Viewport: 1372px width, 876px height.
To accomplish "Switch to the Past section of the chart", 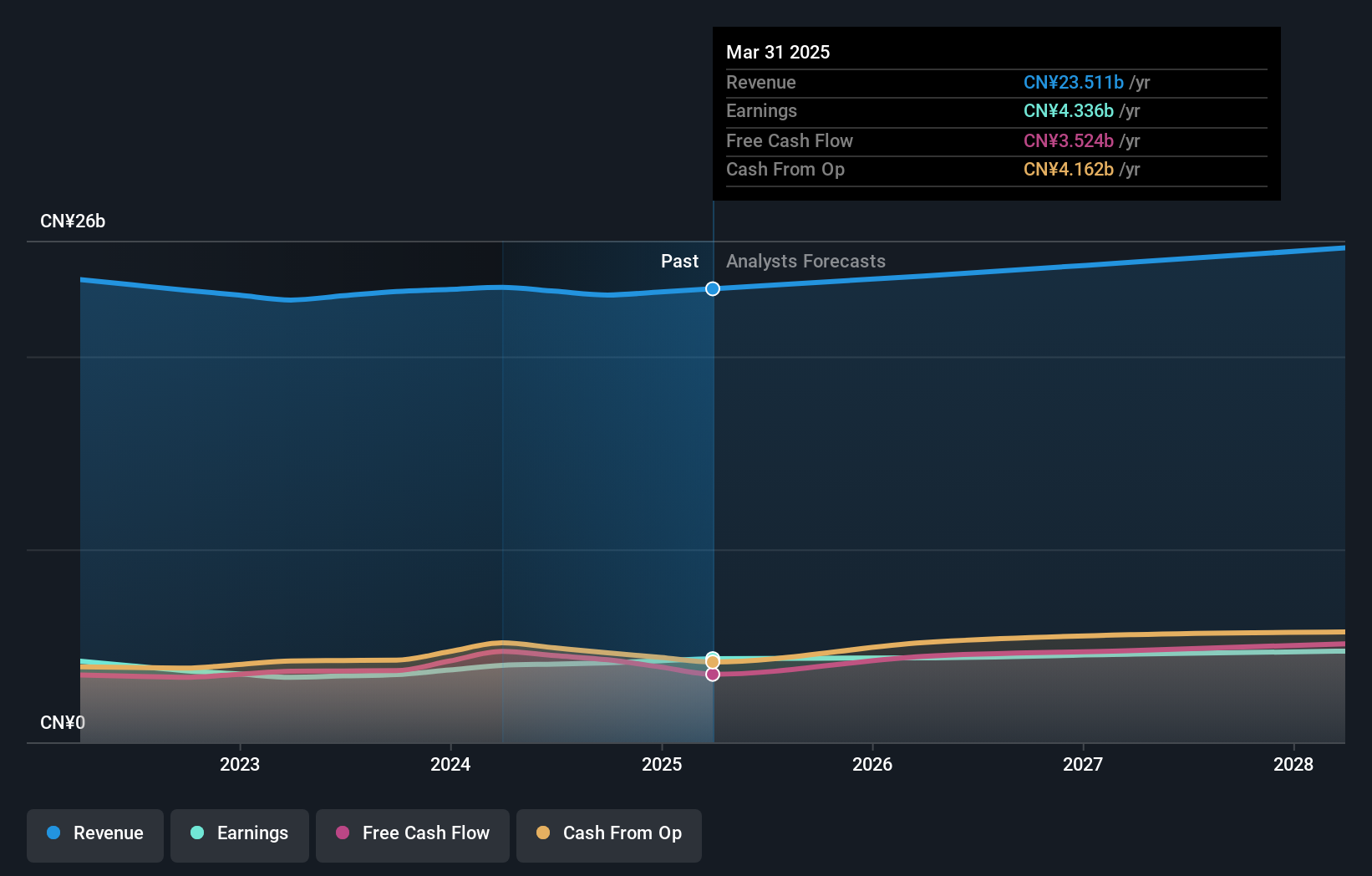I will (679, 261).
